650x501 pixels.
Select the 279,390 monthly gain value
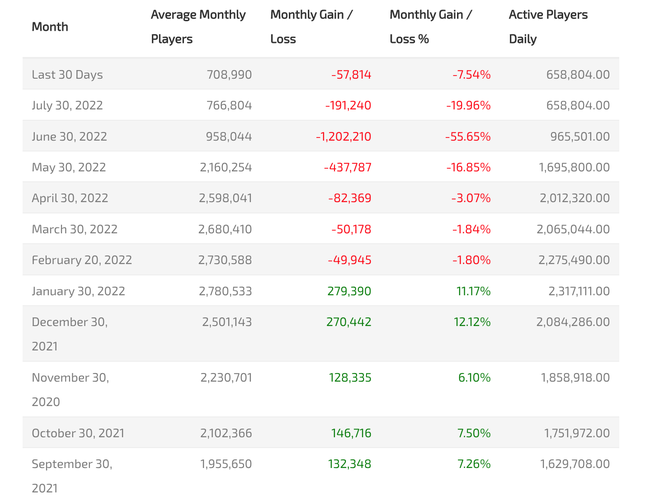tap(349, 292)
